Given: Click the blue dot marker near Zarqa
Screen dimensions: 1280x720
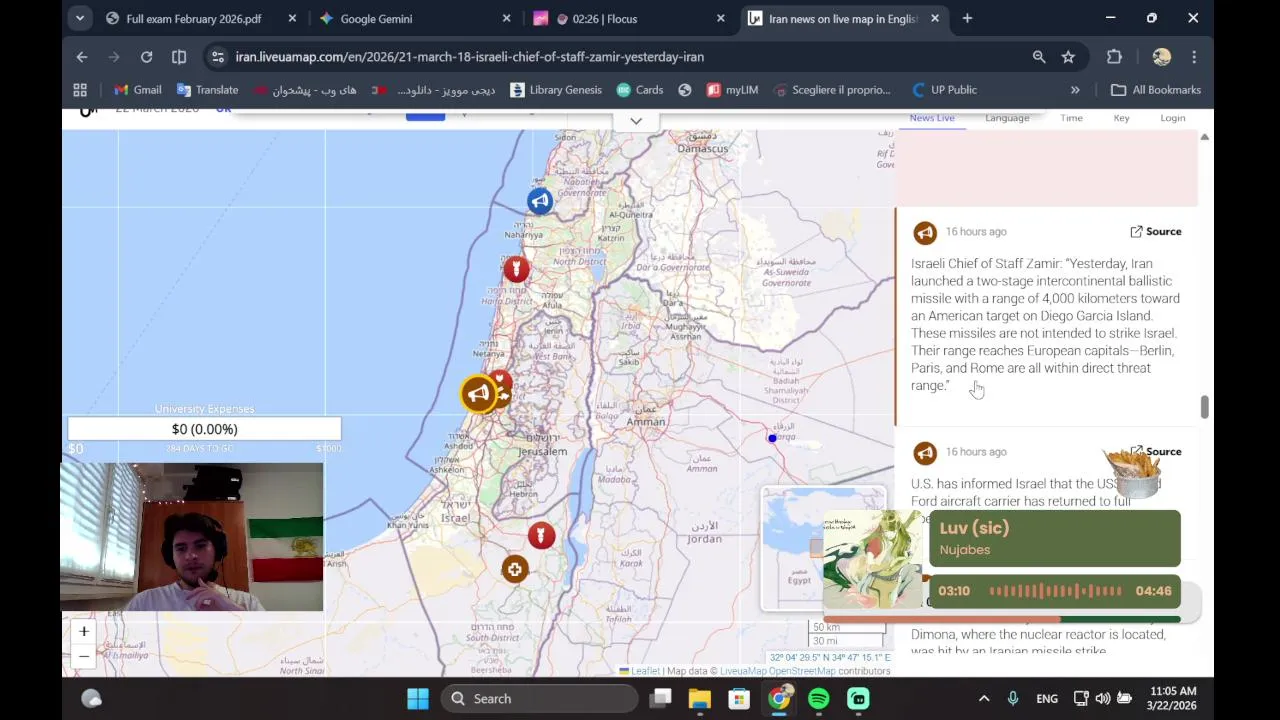Looking at the screenshot, I should (x=772, y=438).
